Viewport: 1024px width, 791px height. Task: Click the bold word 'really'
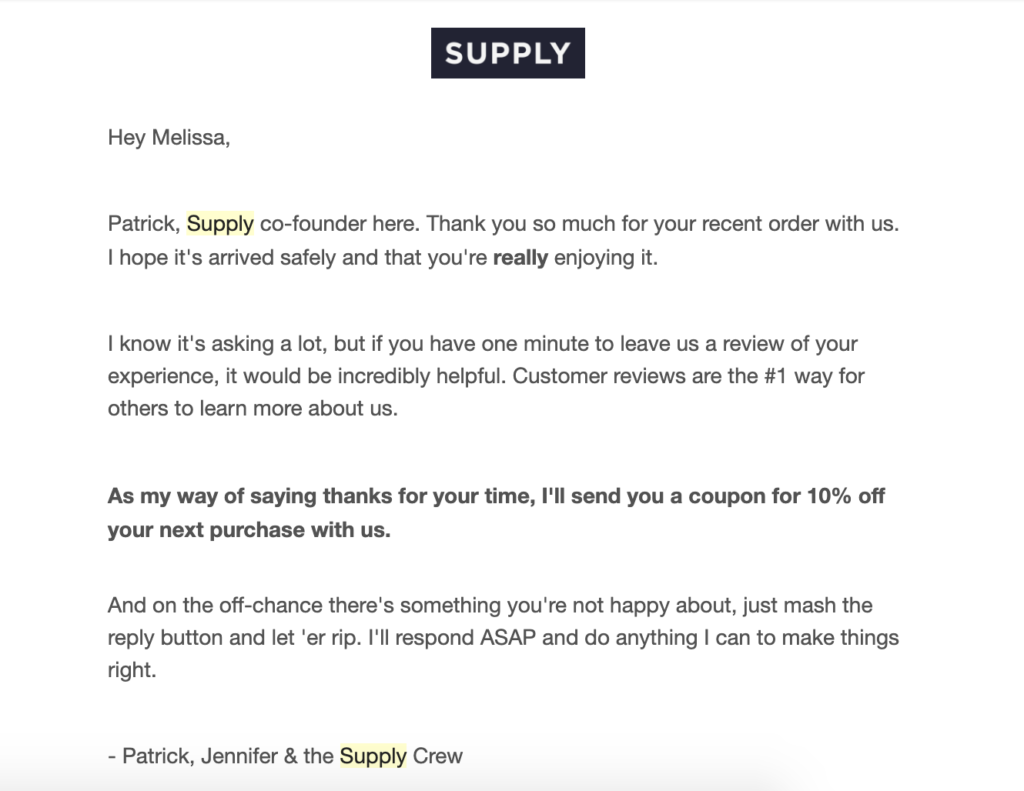click(x=520, y=257)
